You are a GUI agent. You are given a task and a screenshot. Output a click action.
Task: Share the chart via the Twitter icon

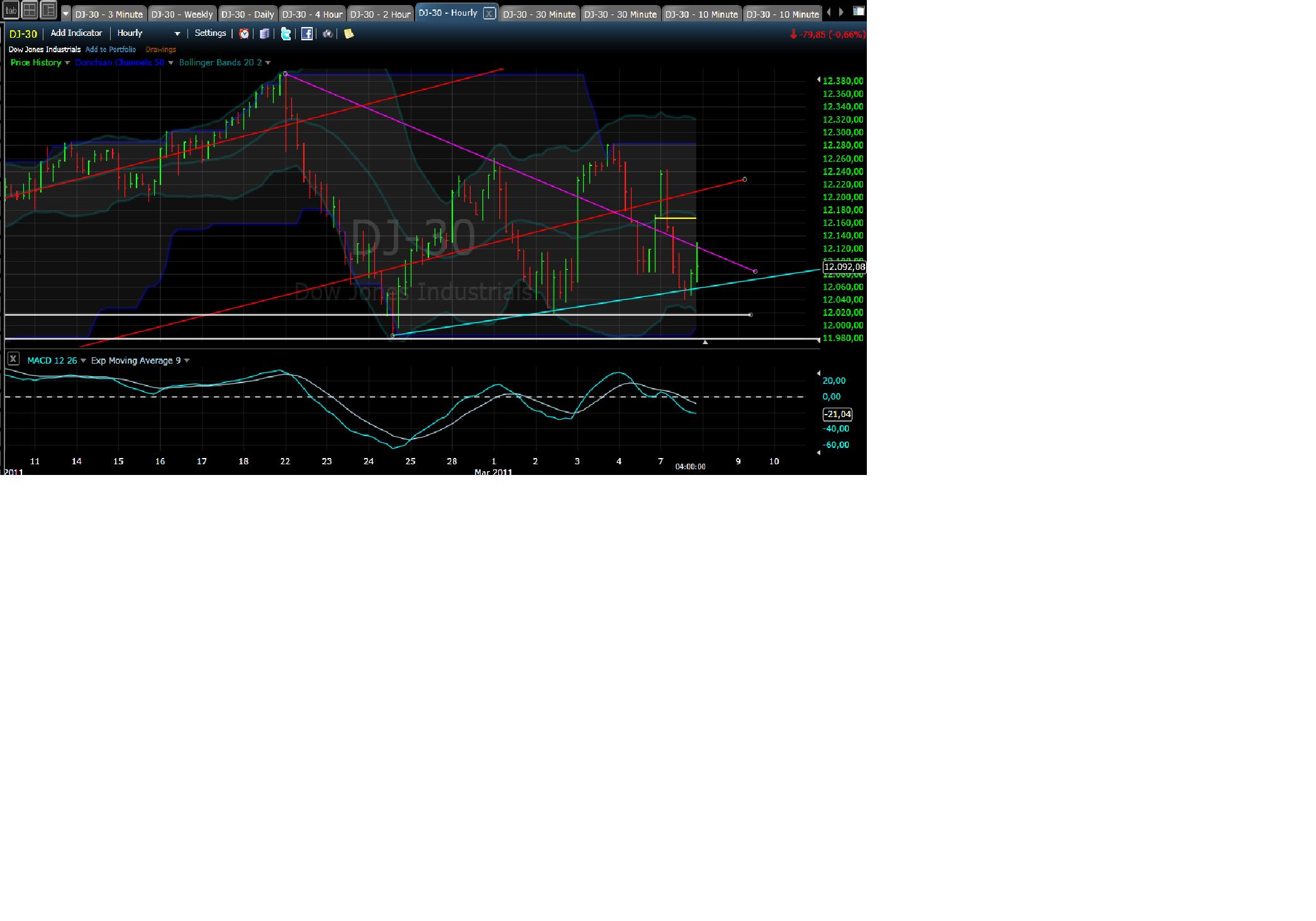tap(286, 33)
